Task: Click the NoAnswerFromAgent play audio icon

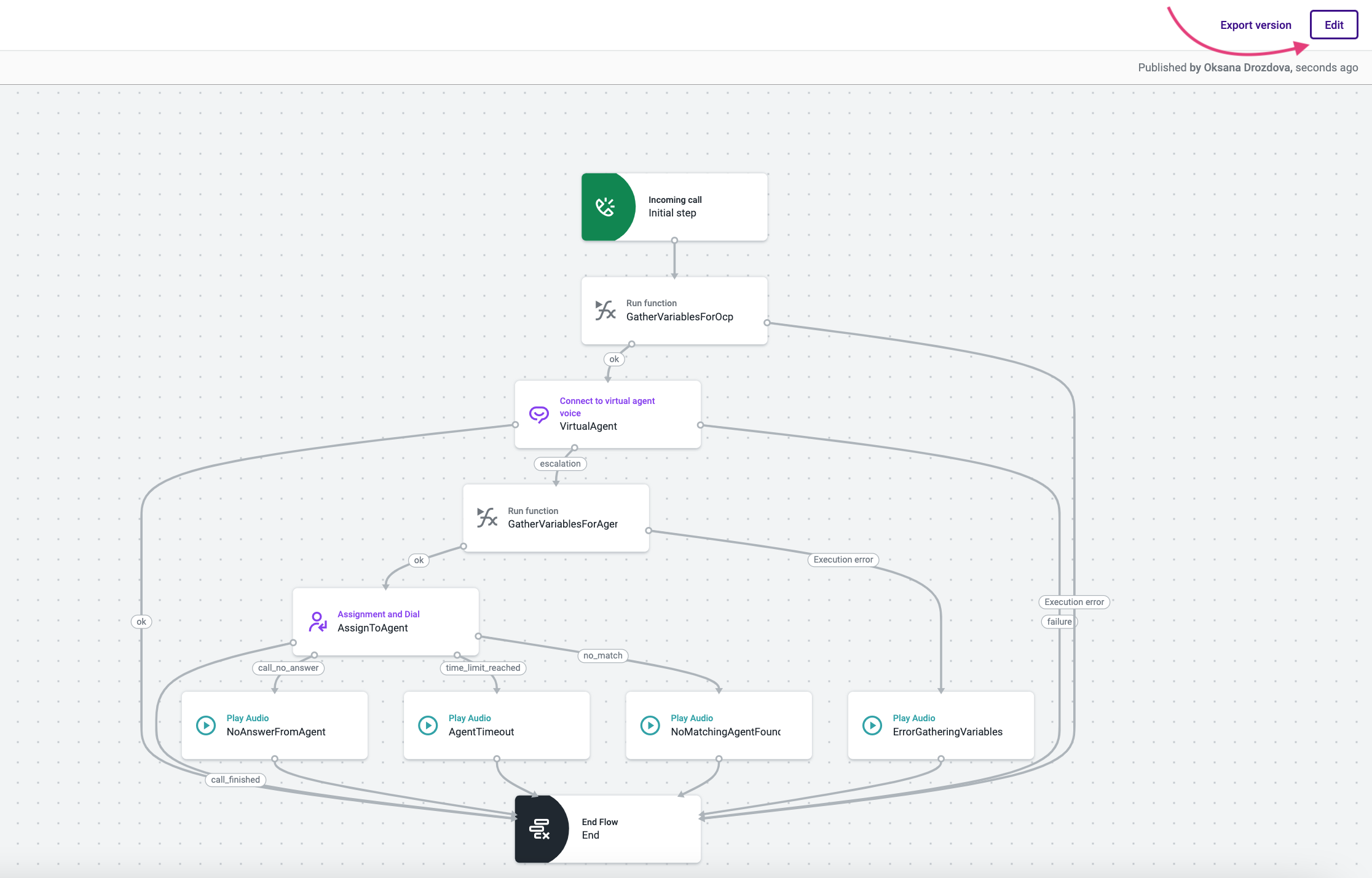Action: tap(206, 726)
